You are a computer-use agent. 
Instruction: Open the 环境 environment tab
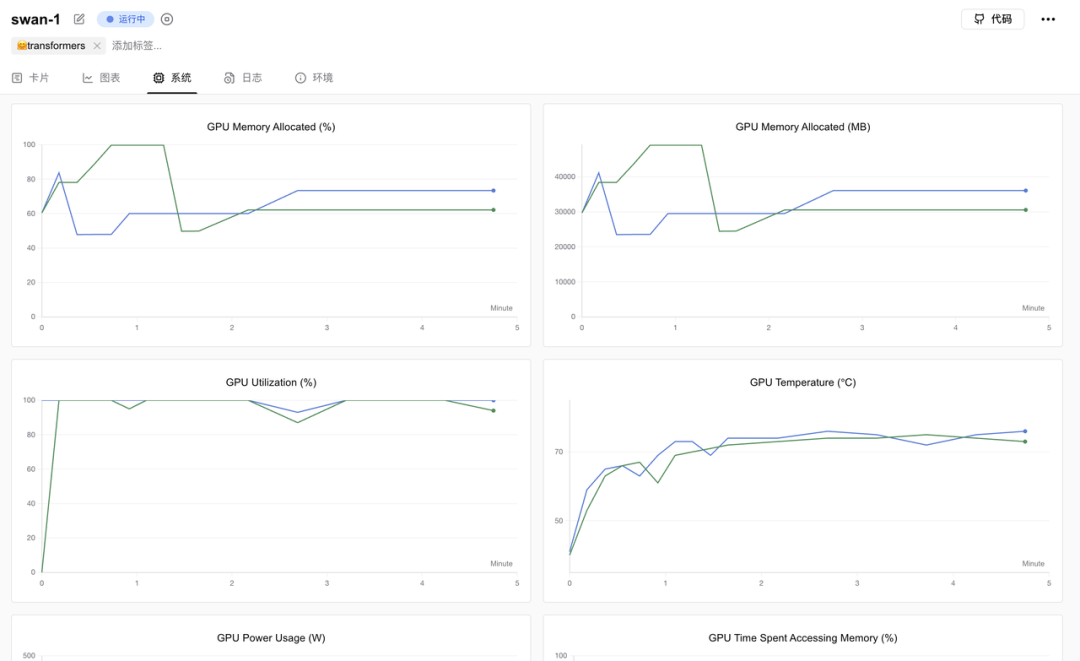click(314, 78)
